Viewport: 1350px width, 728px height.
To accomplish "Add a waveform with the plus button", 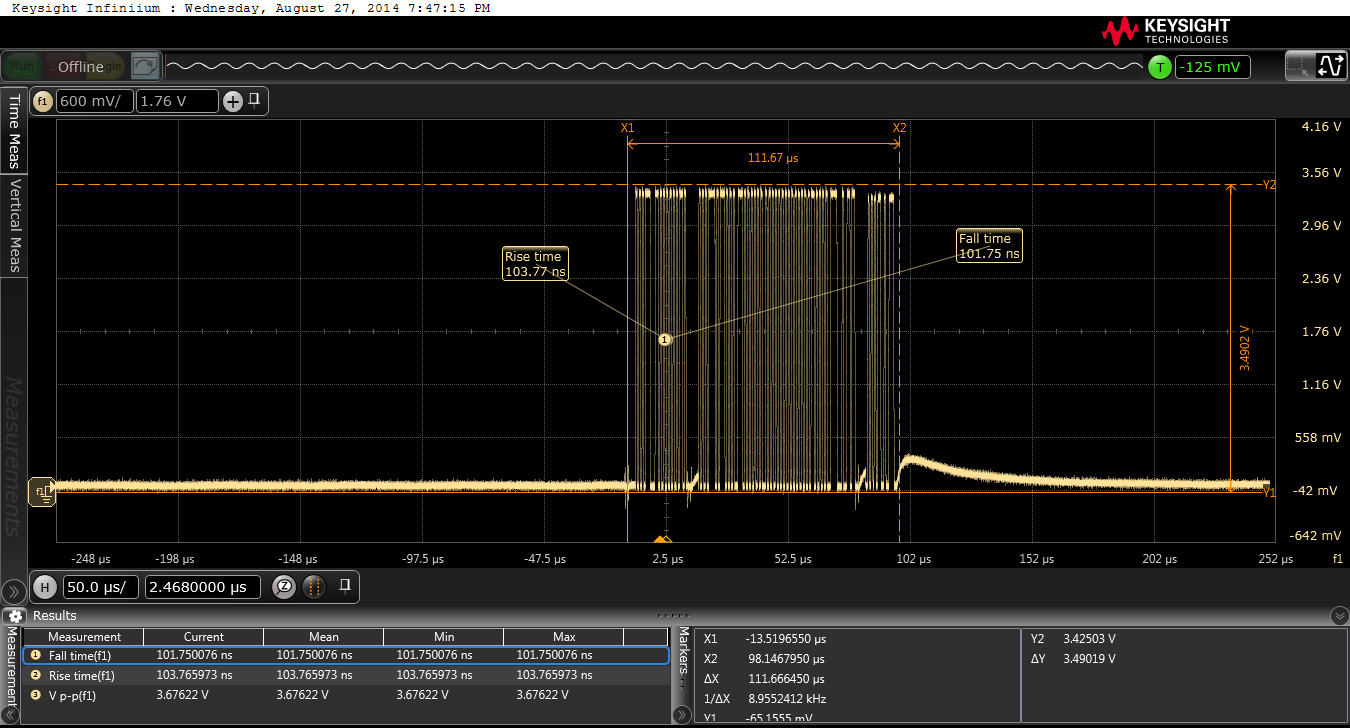I will [x=232, y=101].
